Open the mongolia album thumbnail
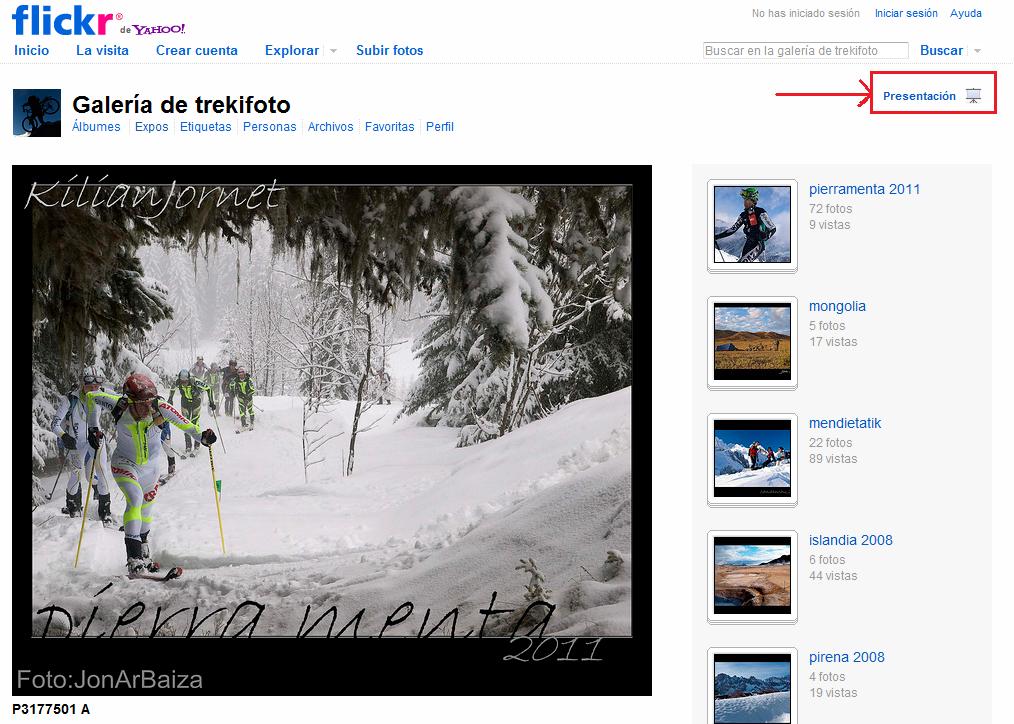Image resolution: width=1014 pixels, height=724 pixels. click(x=752, y=341)
